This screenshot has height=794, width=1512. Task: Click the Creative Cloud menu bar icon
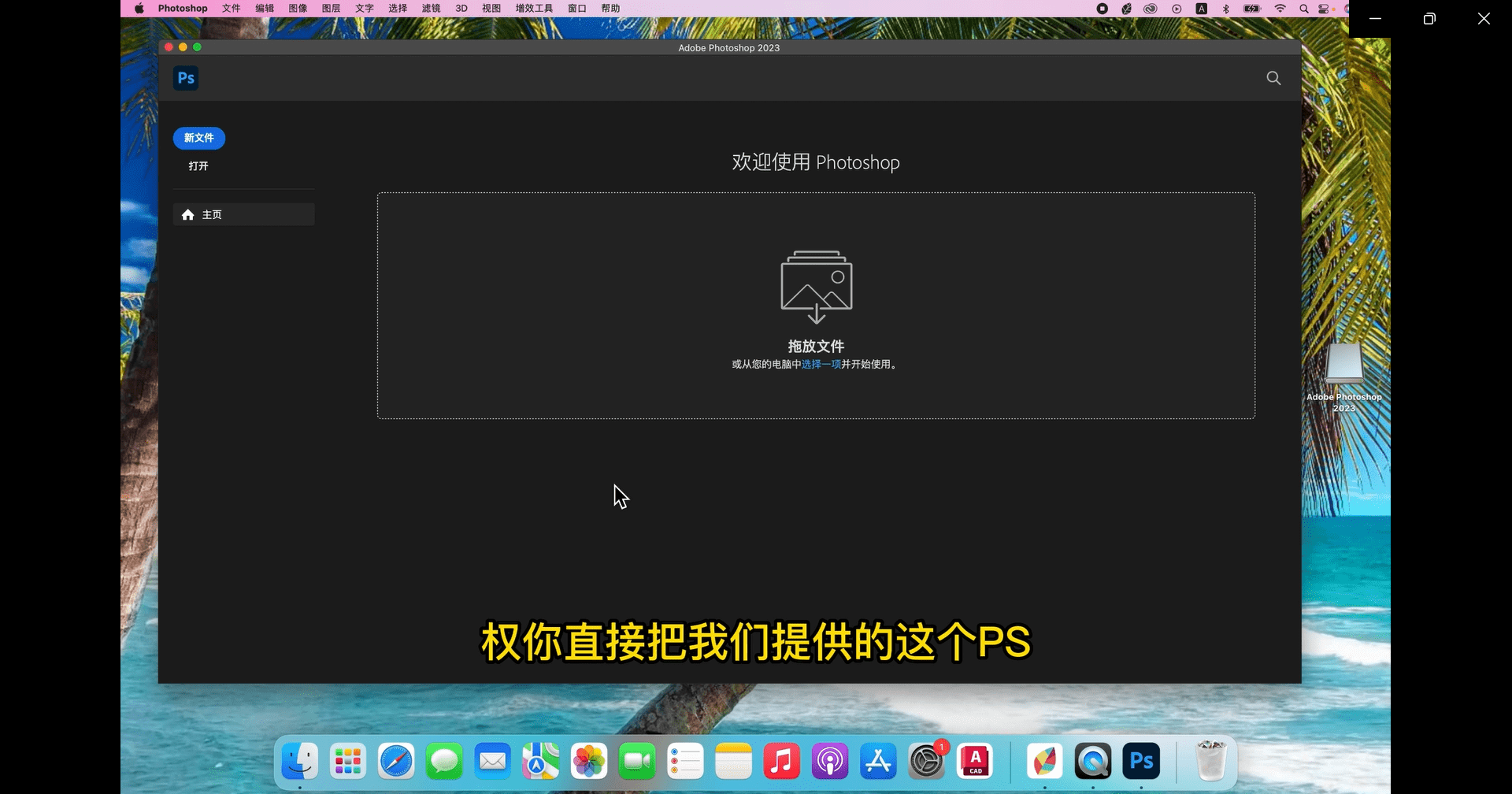click(x=1151, y=9)
